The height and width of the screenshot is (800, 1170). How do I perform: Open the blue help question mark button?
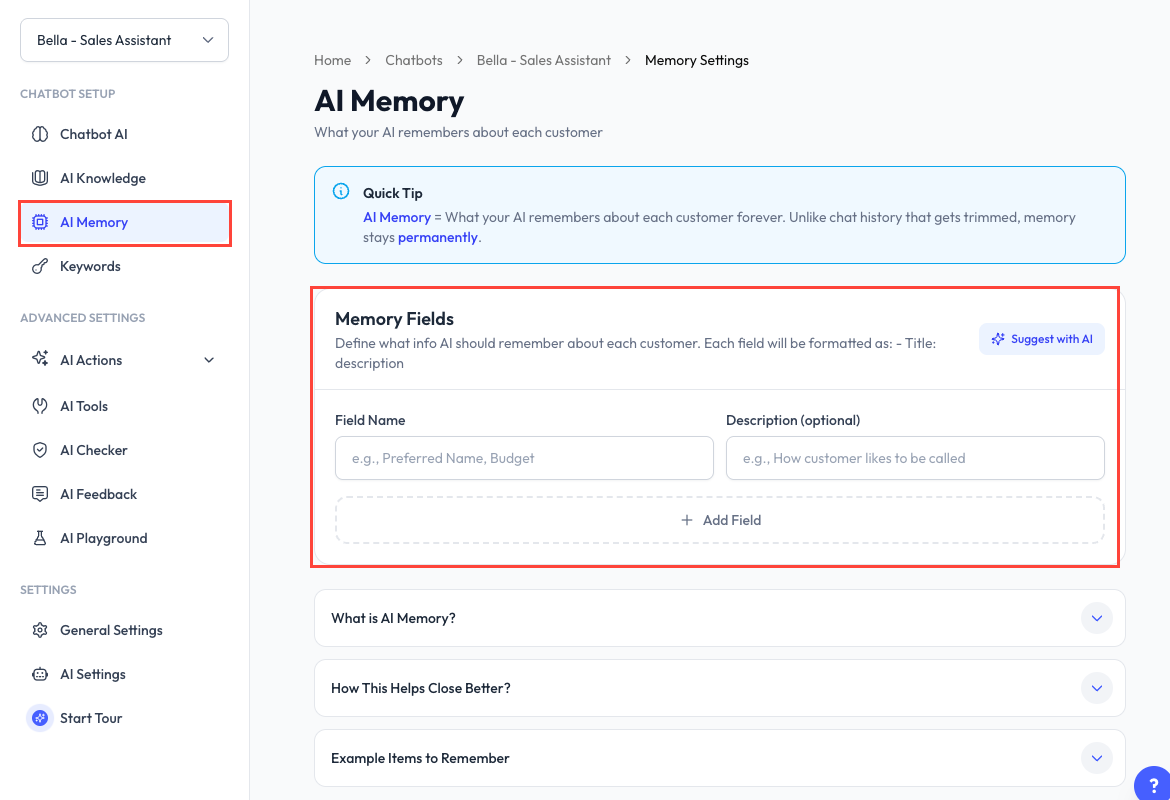click(1152, 784)
